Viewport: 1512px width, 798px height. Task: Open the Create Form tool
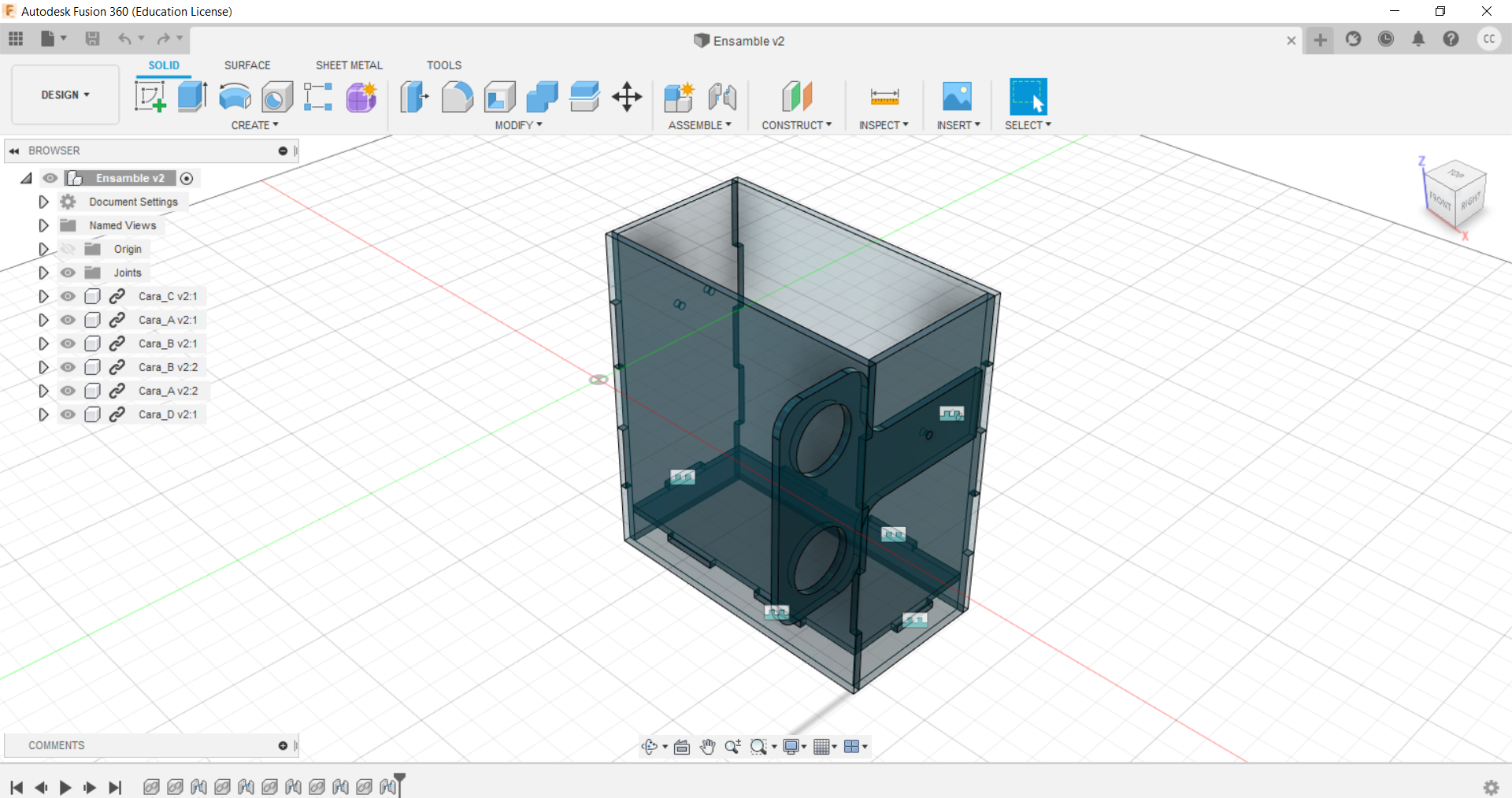tap(361, 97)
